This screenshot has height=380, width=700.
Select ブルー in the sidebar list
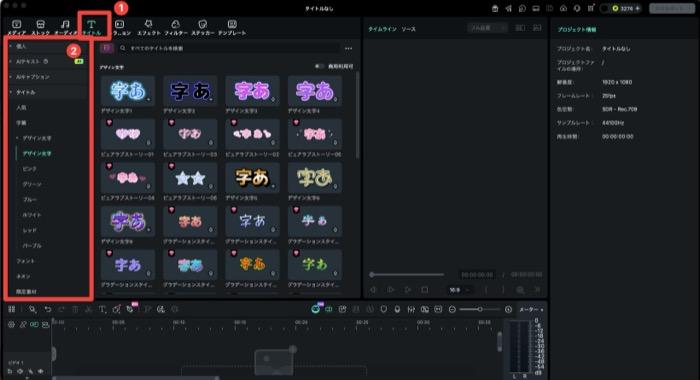30,200
